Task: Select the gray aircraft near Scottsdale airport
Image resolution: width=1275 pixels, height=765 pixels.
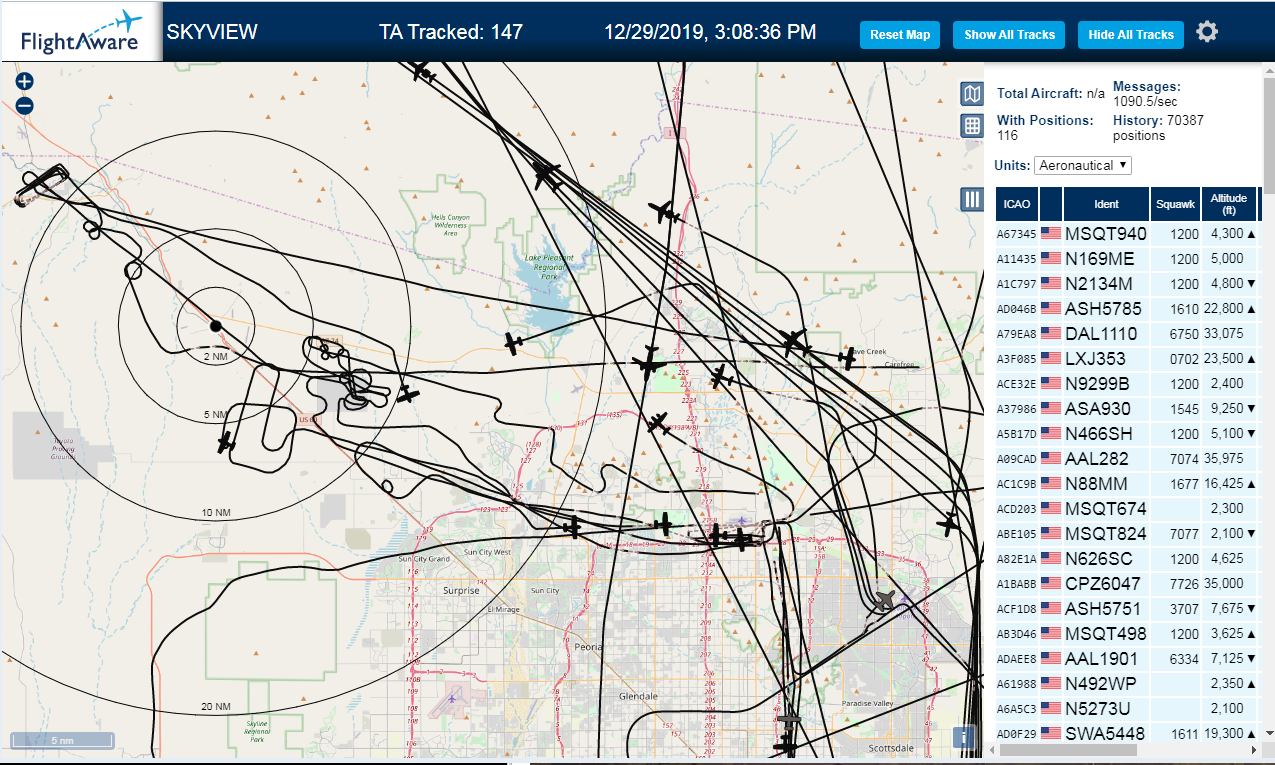Action: 885,599
